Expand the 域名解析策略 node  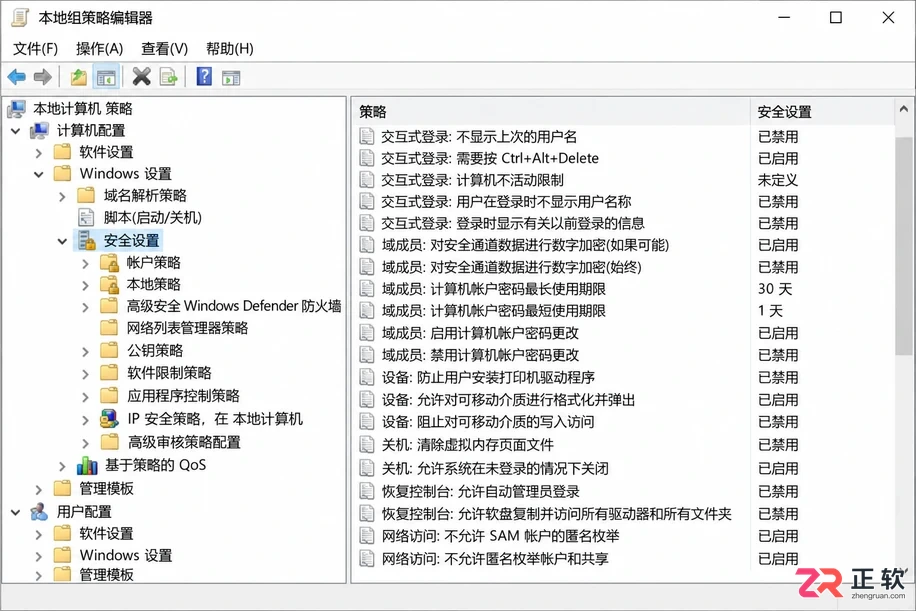coord(62,196)
